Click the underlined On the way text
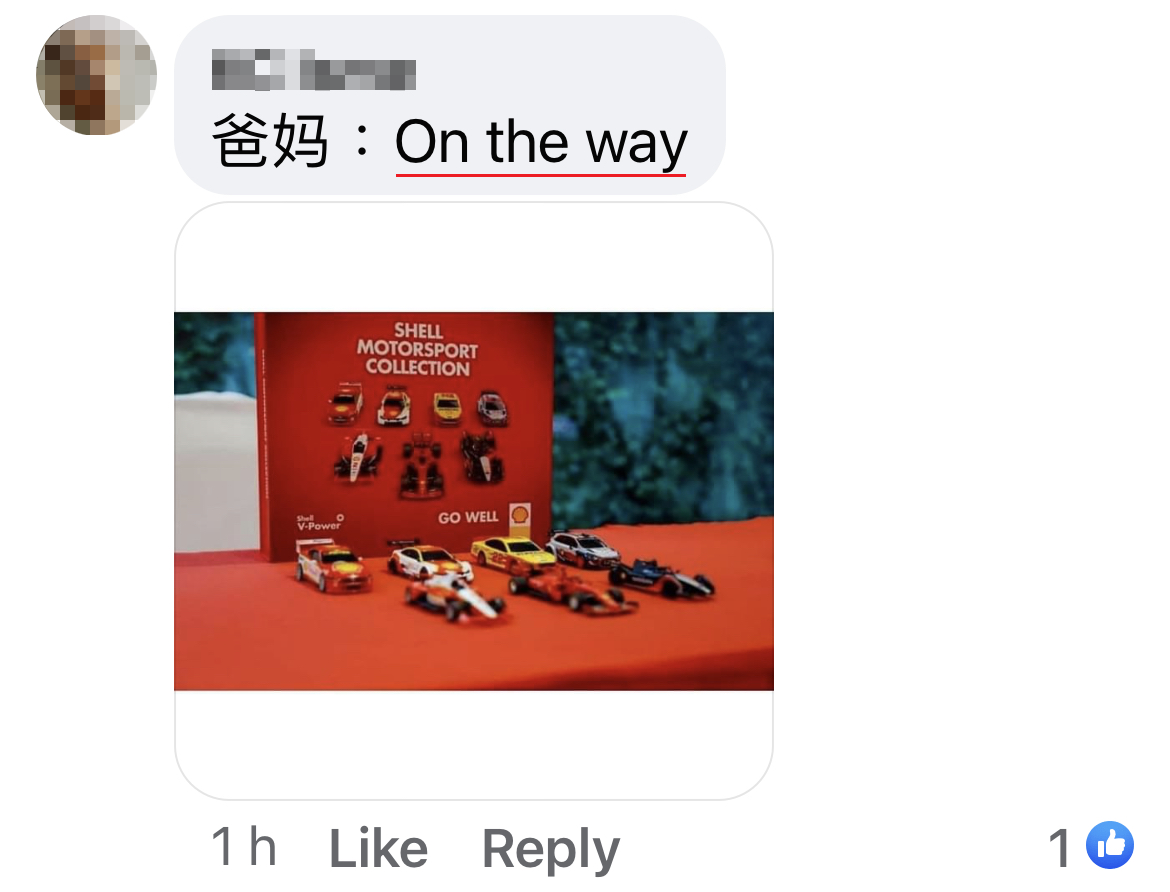The height and width of the screenshot is (892, 1170). pos(541,142)
